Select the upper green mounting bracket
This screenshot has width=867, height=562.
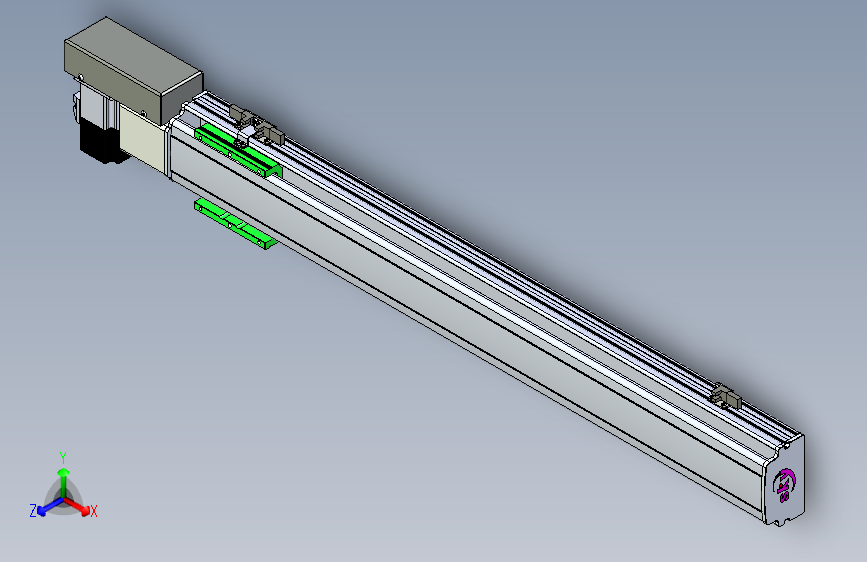click(238, 151)
